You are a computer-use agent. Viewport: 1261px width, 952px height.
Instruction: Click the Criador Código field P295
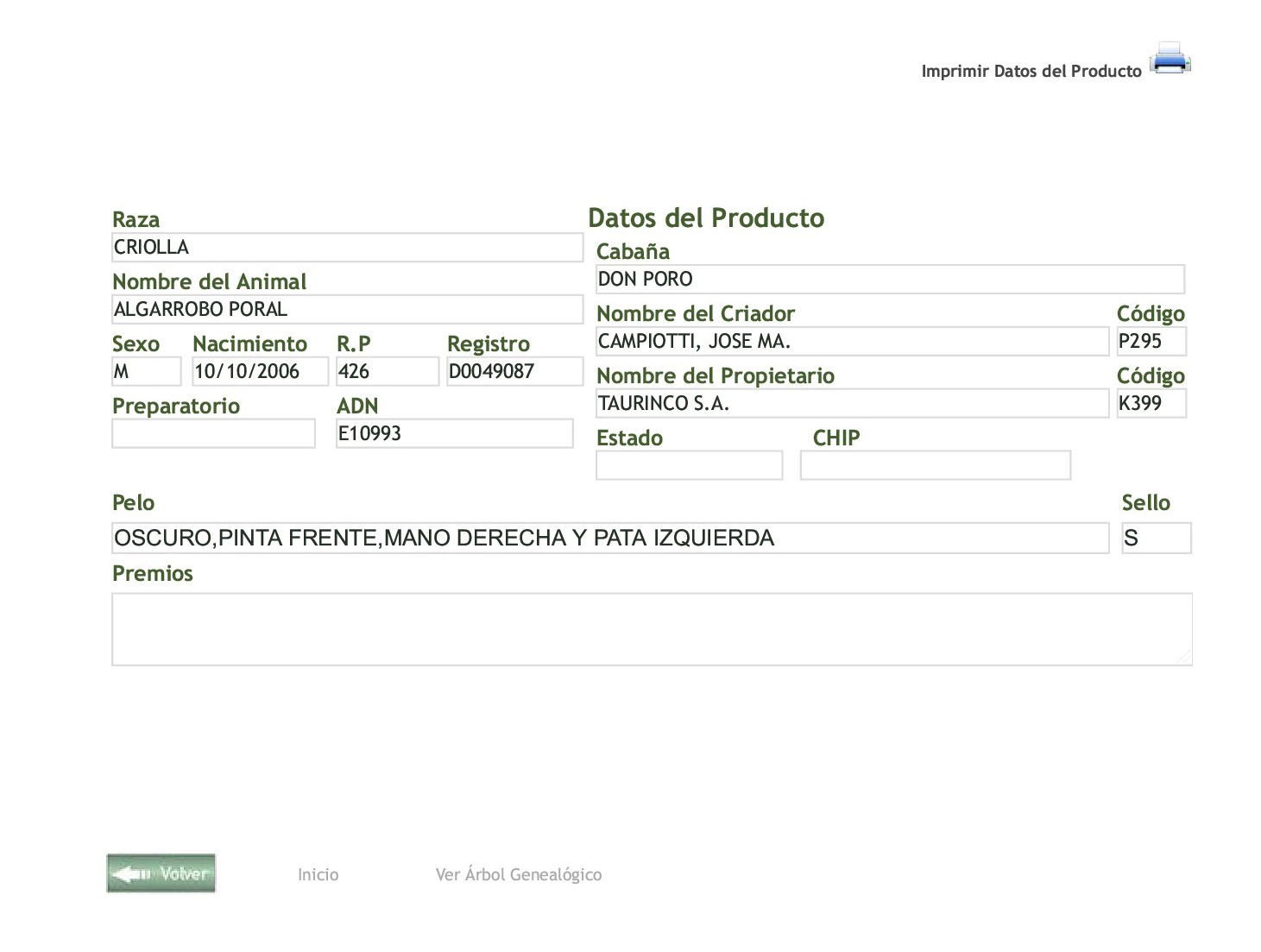[1151, 342]
